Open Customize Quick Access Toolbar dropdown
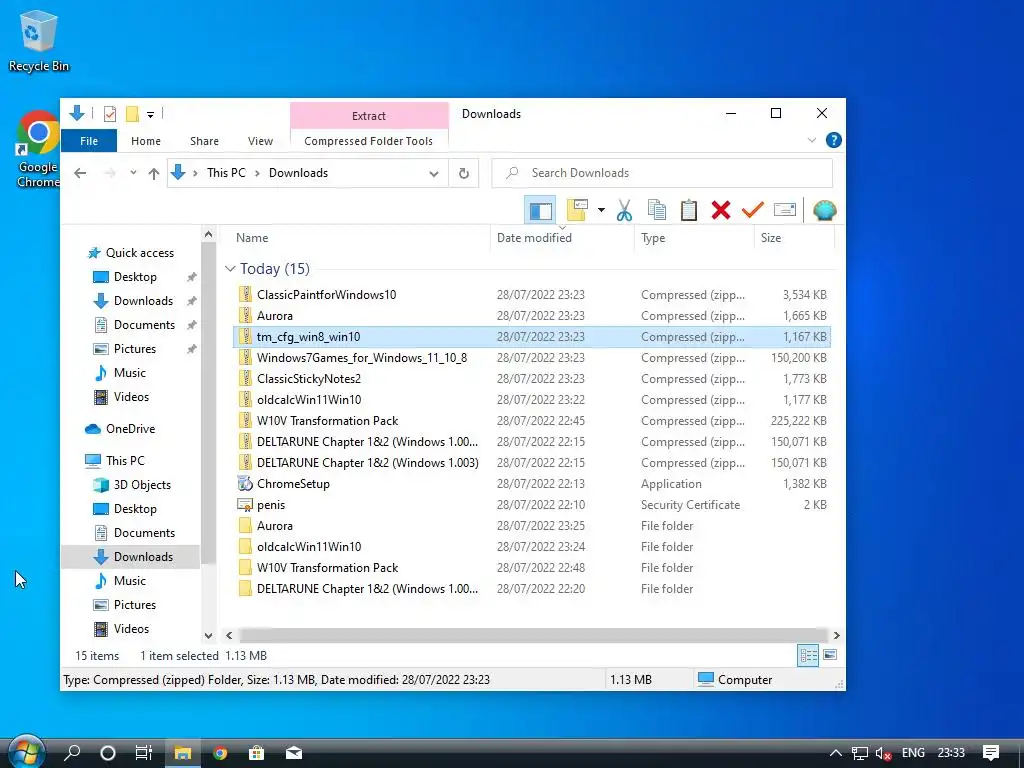 click(150, 115)
